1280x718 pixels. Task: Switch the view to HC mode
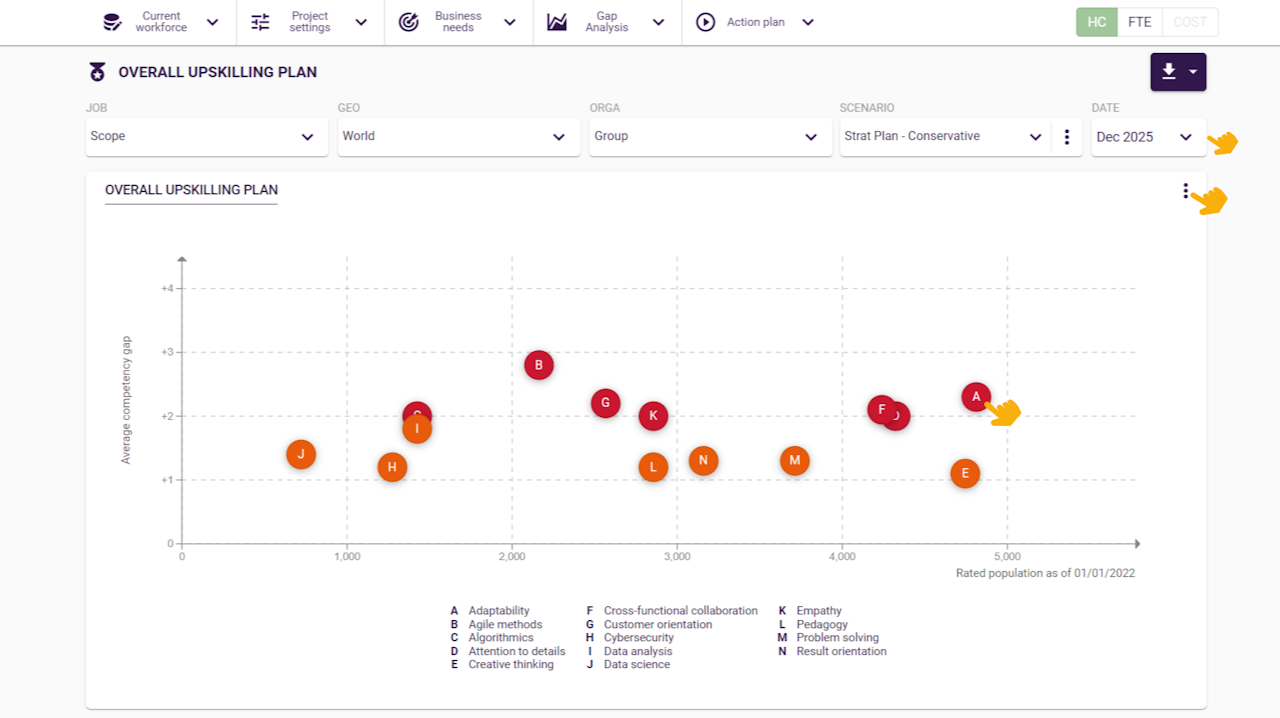coord(1097,22)
